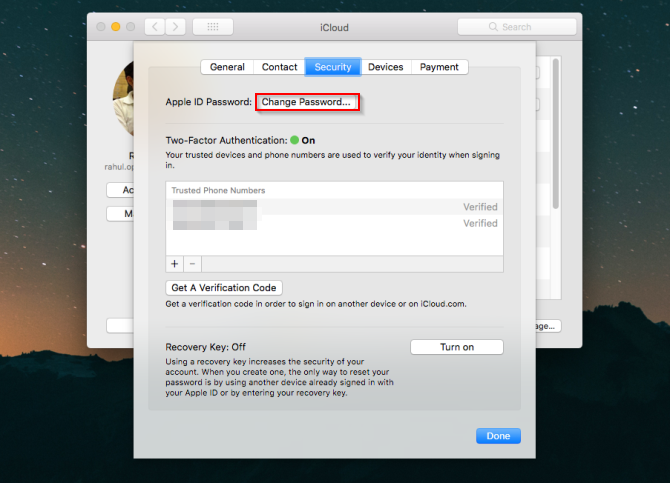This screenshot has width=670, height=483.
Task: Select the Security tab
Action: point(332,67)
